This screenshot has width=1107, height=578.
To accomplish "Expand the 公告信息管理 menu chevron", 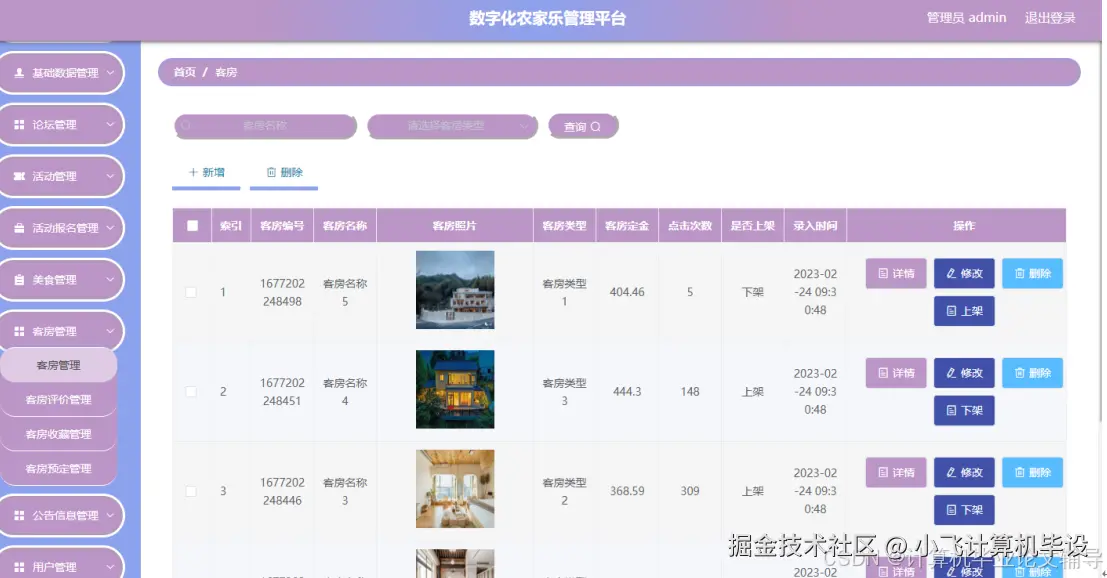I will (x=110, y=515).
